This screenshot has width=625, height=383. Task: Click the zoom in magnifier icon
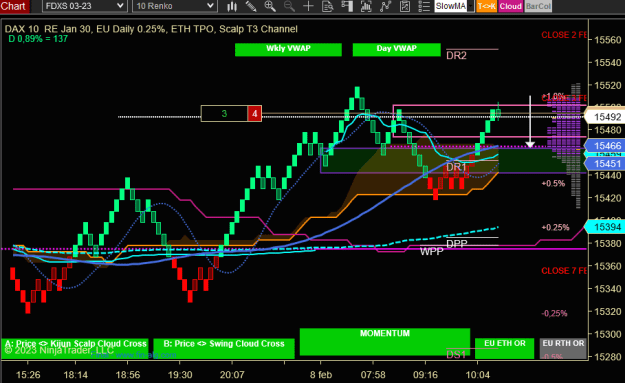point(270,6)
